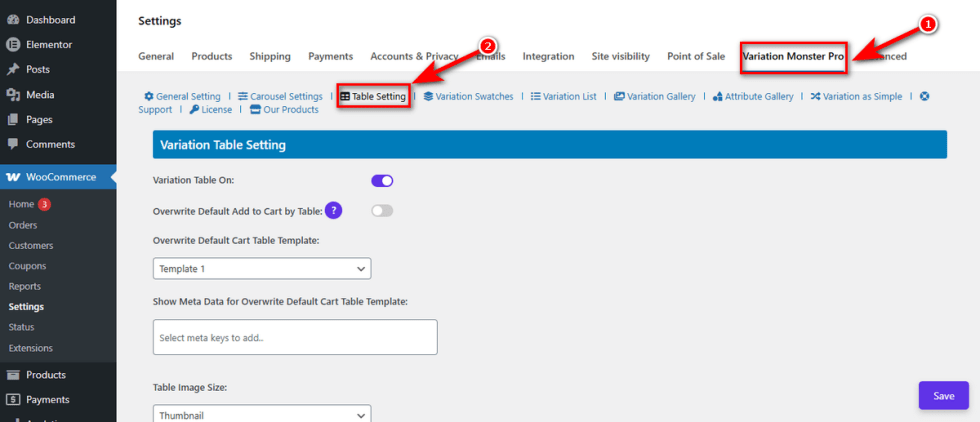Open the Thumbnail image size dropdown
The image size is (980, 422).
[x=262, y=415]
